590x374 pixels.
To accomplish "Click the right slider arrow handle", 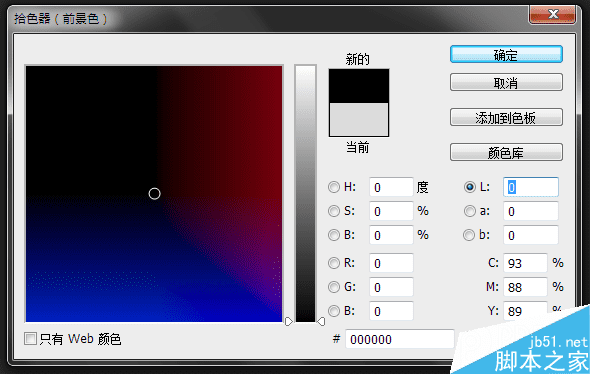I will [x=321, y=322].
